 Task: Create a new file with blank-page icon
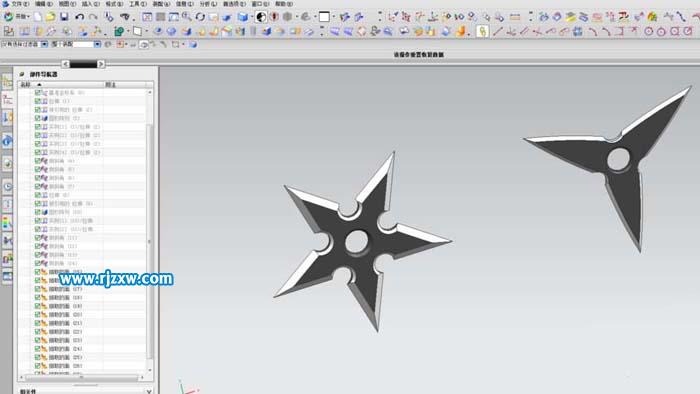(38, 17)
